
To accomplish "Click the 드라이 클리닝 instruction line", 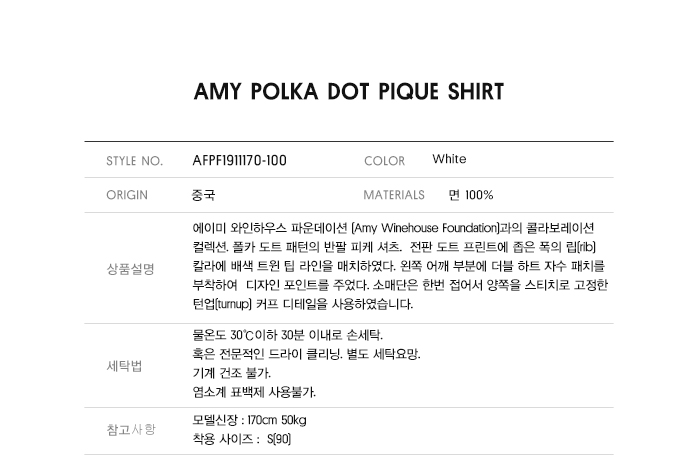I will (306, 354).
